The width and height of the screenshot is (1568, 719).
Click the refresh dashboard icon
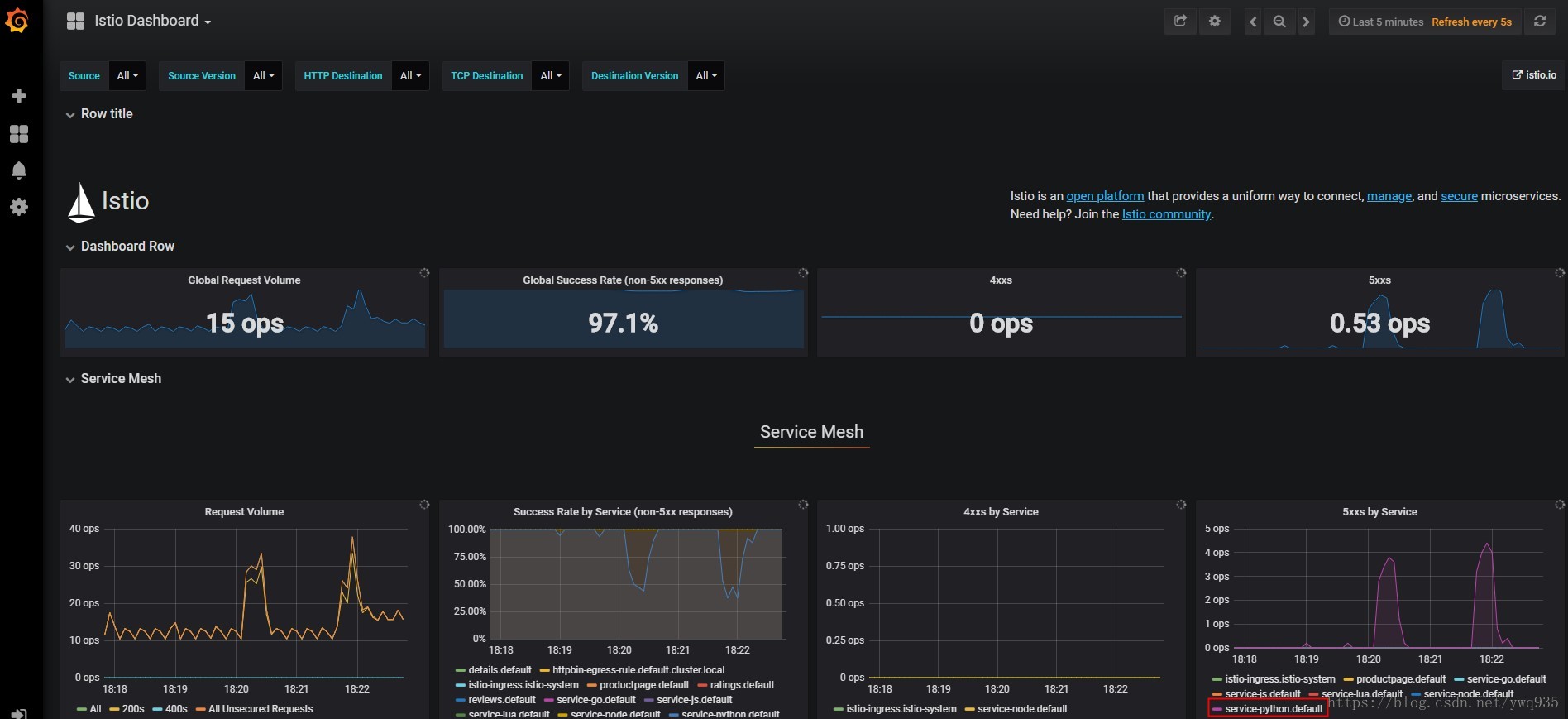(x=1540, y=22)
